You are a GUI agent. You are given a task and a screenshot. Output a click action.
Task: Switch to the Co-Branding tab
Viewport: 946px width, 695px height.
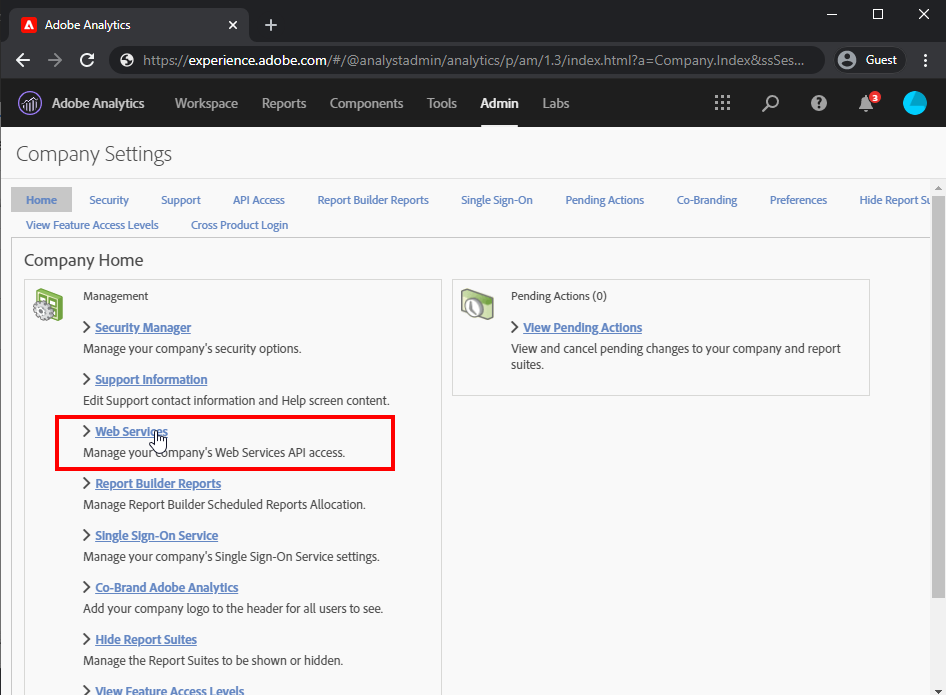[707, 200]
